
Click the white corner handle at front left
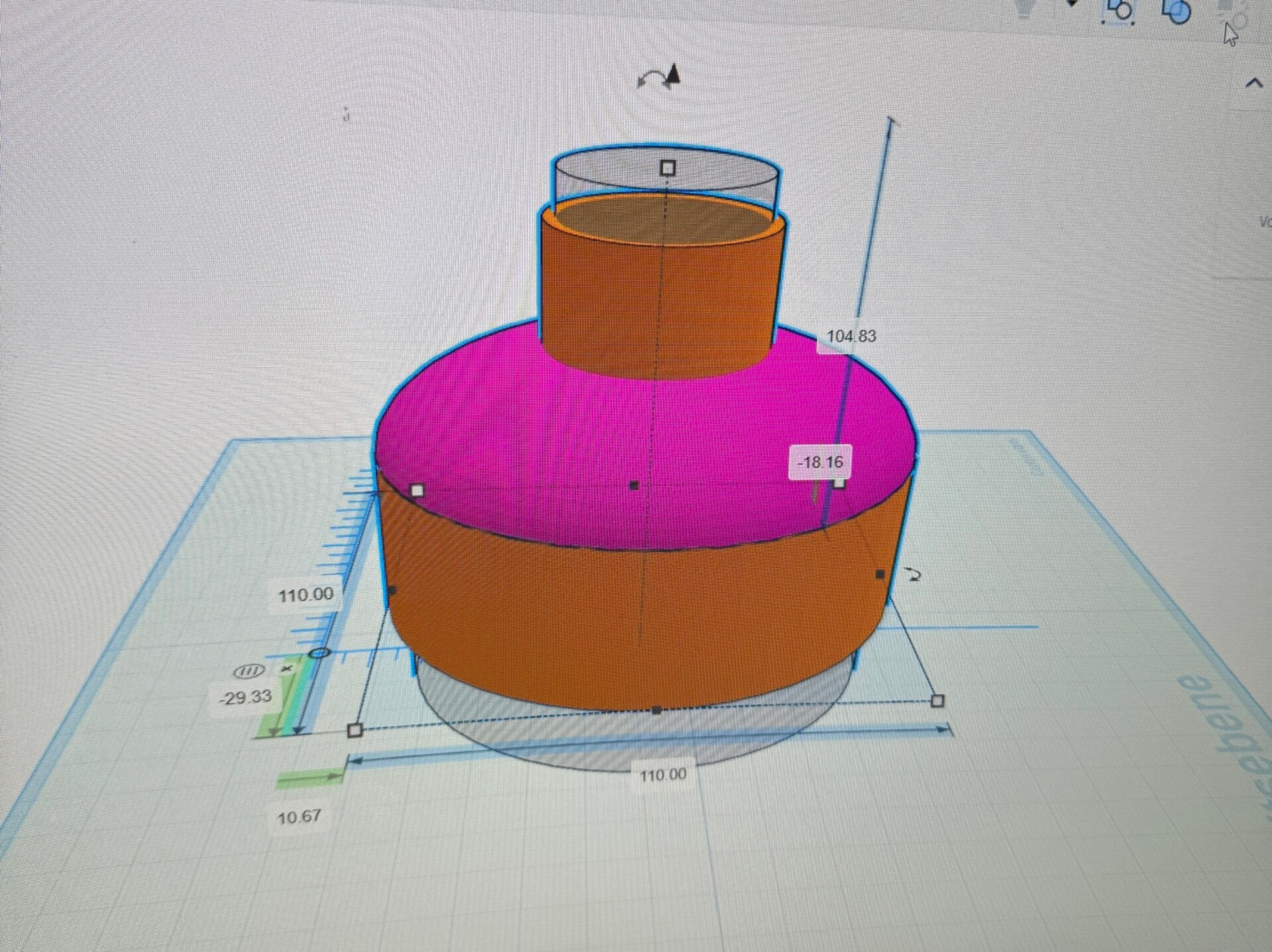pos(355,730)
